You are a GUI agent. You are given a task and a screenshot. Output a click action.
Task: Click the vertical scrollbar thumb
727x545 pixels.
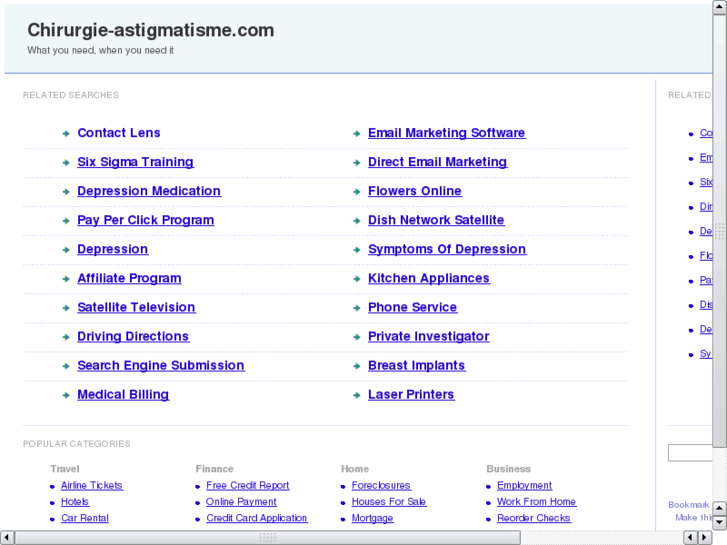[720, 231]
